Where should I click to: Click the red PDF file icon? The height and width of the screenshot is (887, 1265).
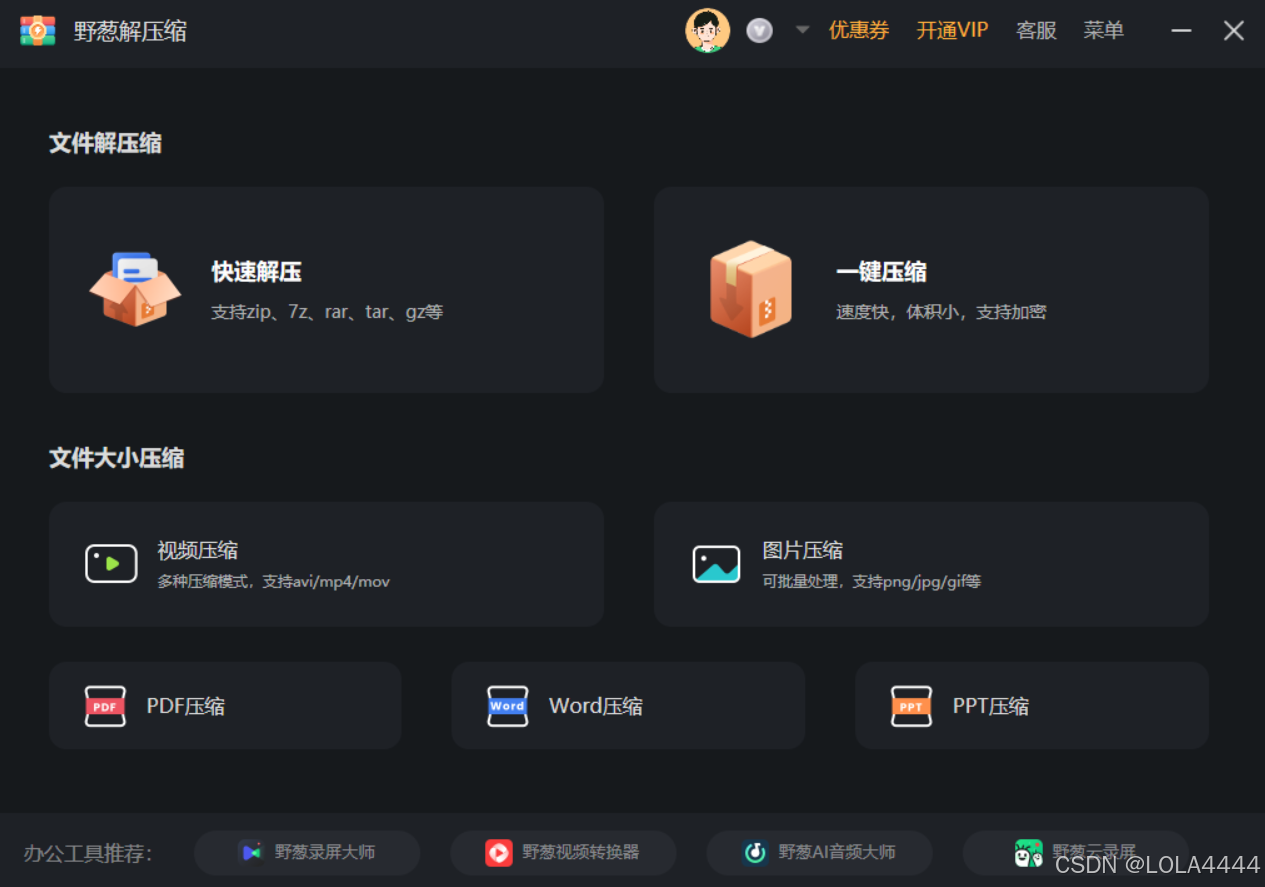click(x=105, y=706)
